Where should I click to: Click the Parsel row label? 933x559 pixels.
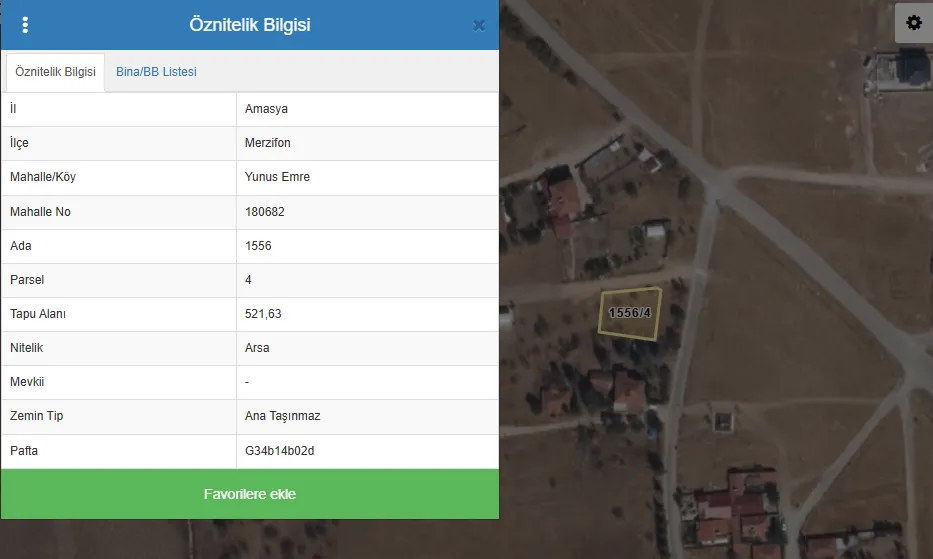pos(27,280)
